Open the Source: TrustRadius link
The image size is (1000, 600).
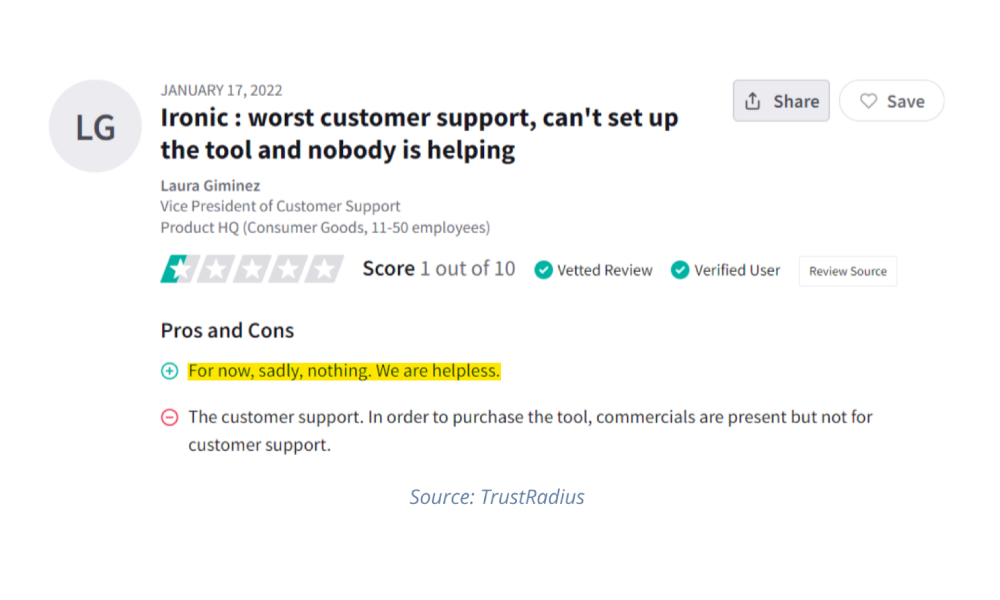497,496
